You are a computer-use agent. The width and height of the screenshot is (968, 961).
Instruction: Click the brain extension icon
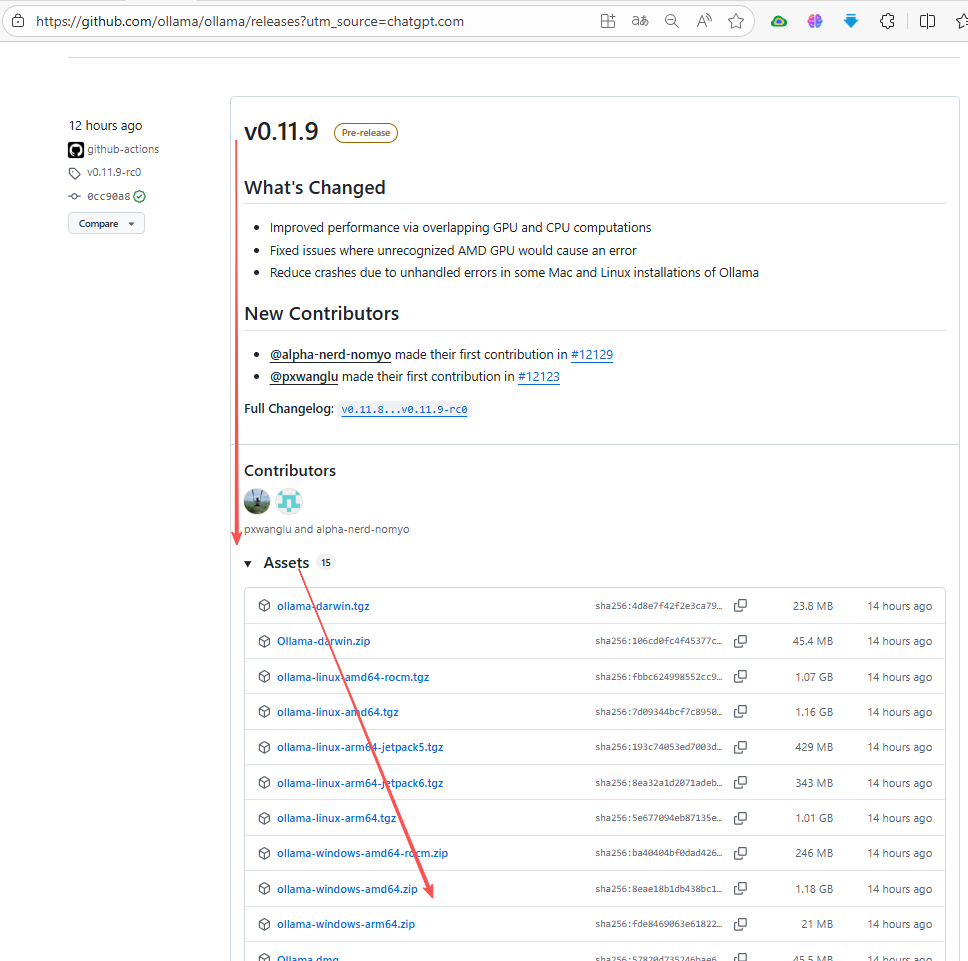coord(815,22)
